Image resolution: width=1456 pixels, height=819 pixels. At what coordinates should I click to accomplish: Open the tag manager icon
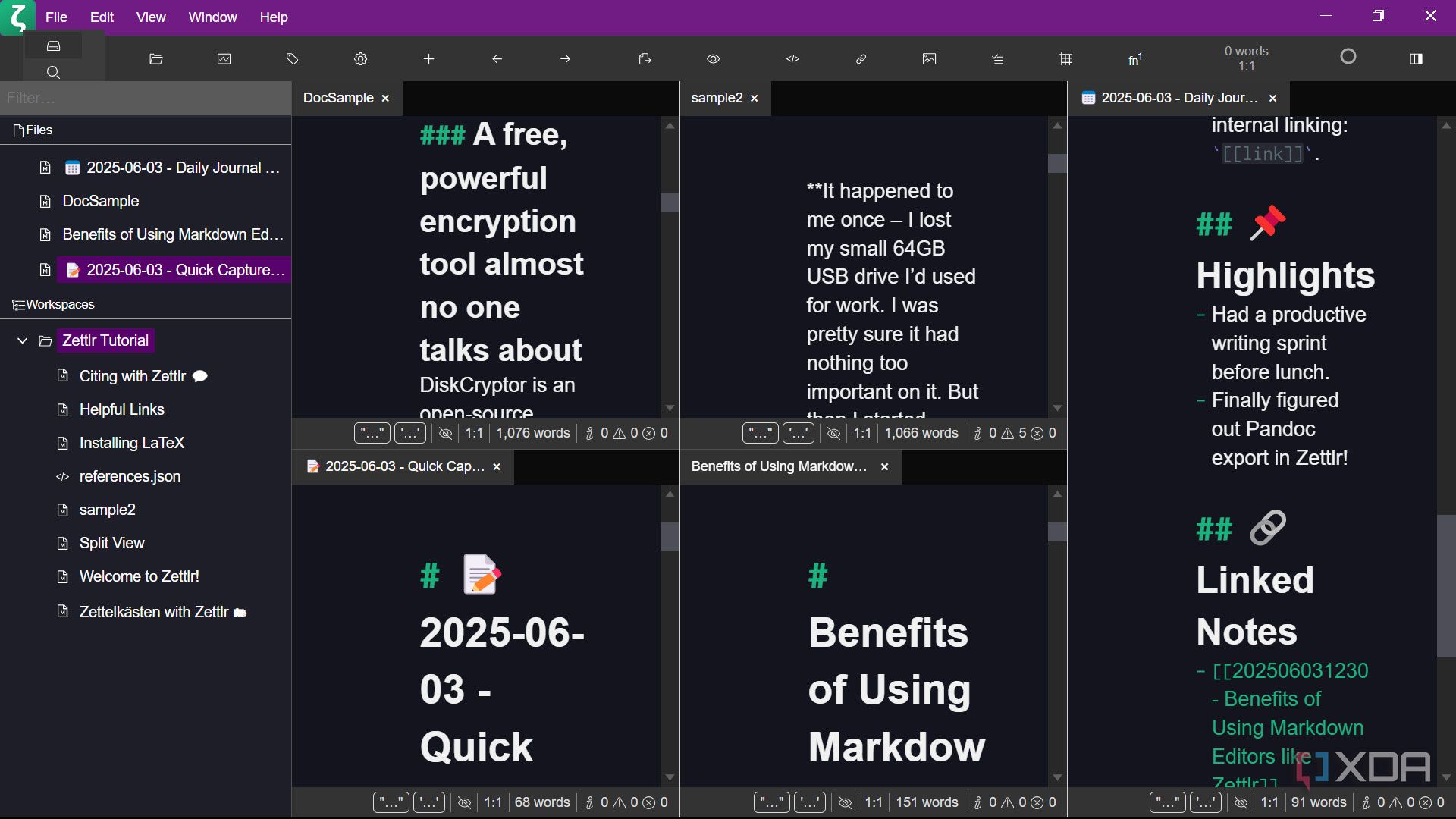[293, 59]
